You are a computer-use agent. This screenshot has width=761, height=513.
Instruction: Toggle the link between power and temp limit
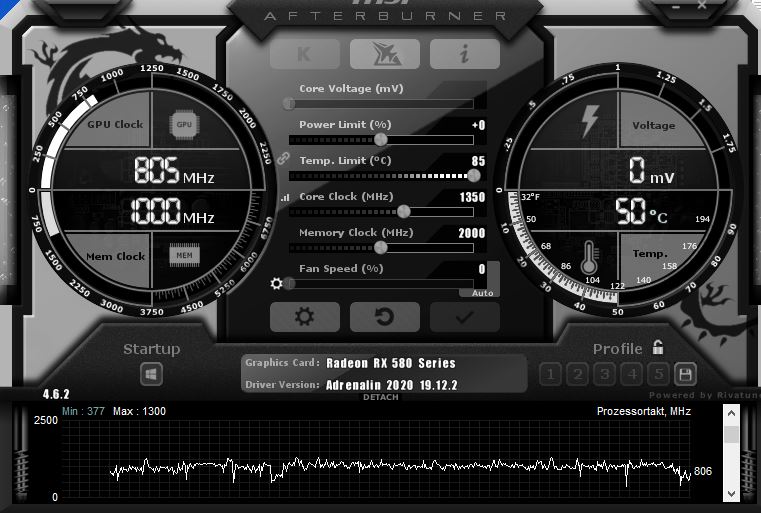pos(283,158)
